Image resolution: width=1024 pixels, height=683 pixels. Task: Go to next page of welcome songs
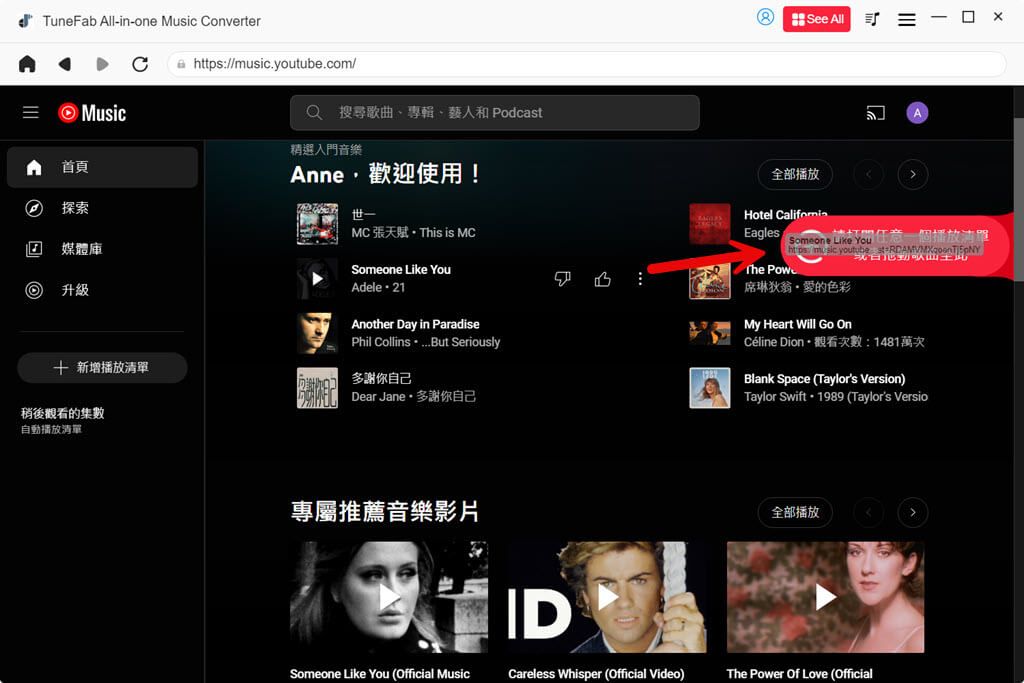(x=912, y=174)
